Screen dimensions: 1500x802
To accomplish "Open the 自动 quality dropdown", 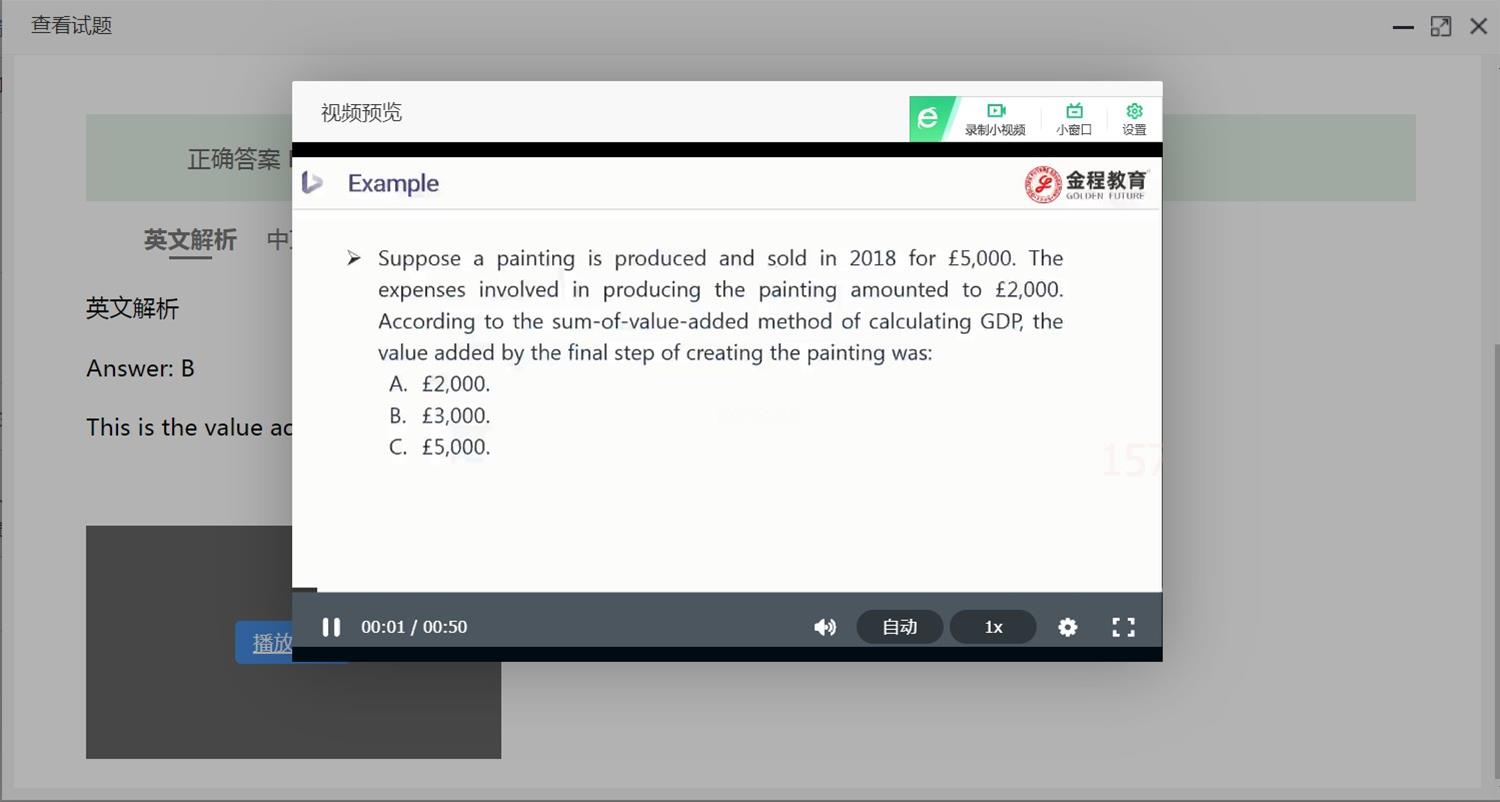I will (900, 627).
